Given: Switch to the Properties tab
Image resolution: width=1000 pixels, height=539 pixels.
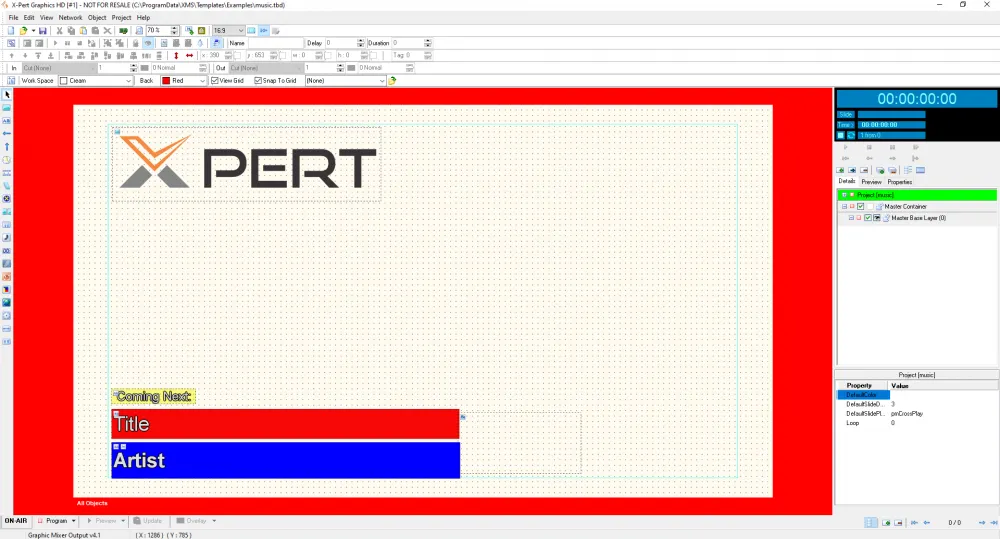Looking at the screenshot, I should [x=900, y=182].
